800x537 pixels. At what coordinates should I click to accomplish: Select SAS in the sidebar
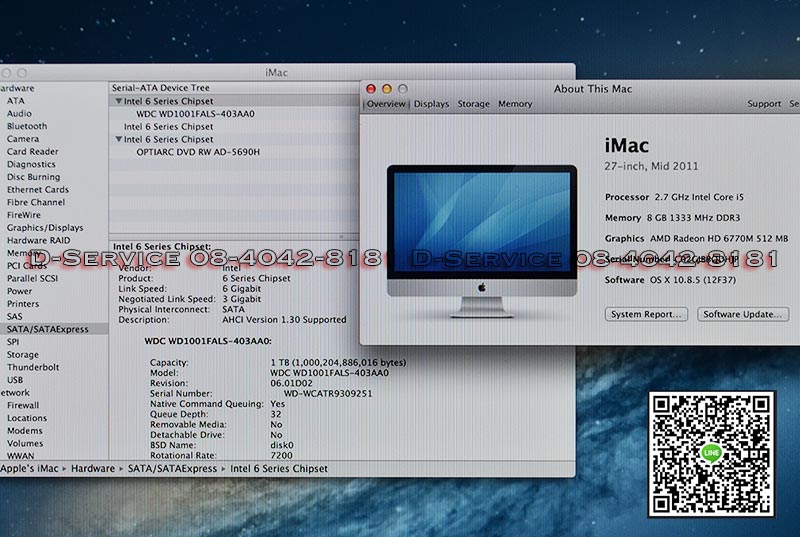tap(15, 317)
